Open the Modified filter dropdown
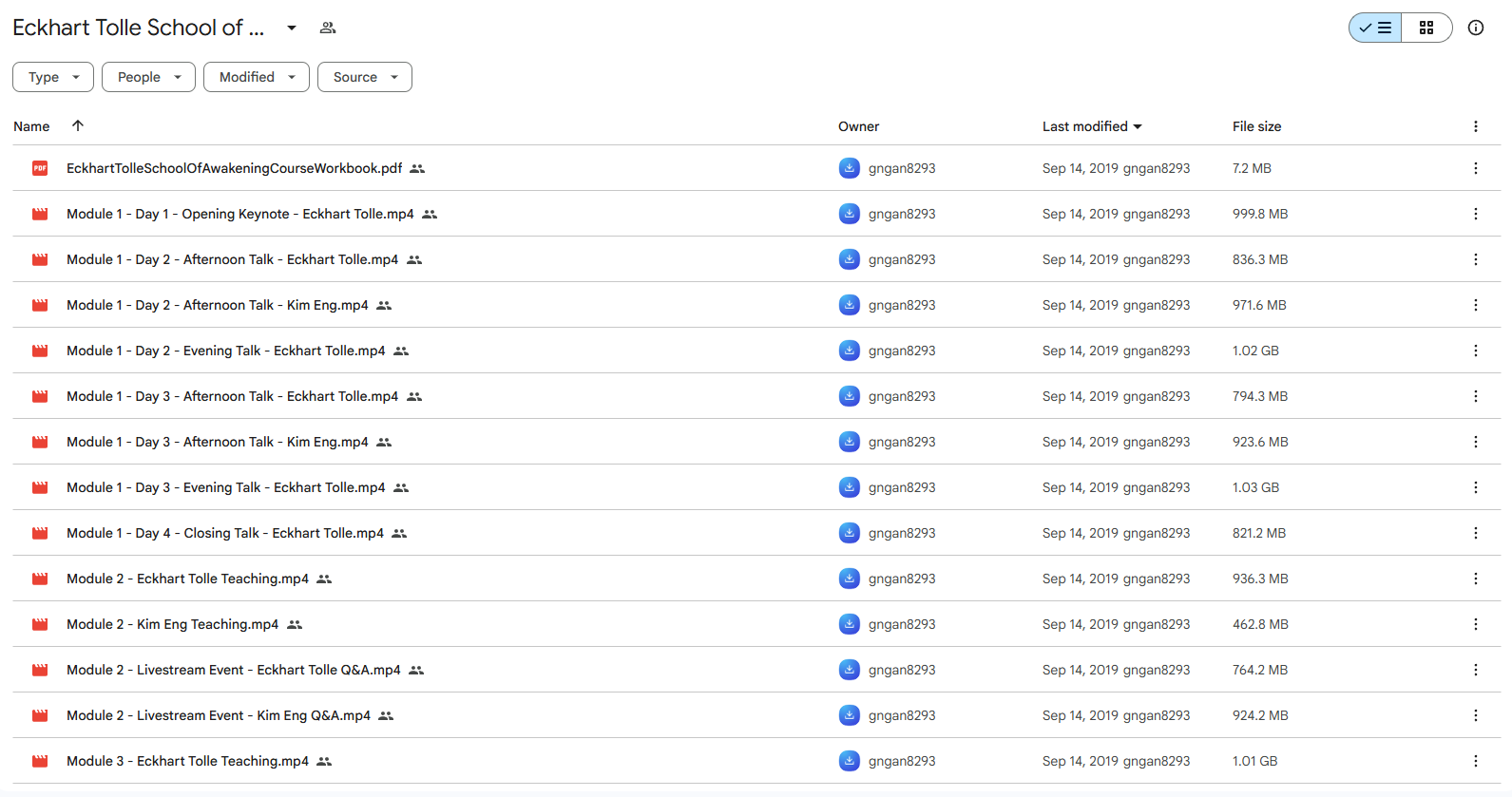 [x=257, y=77]
